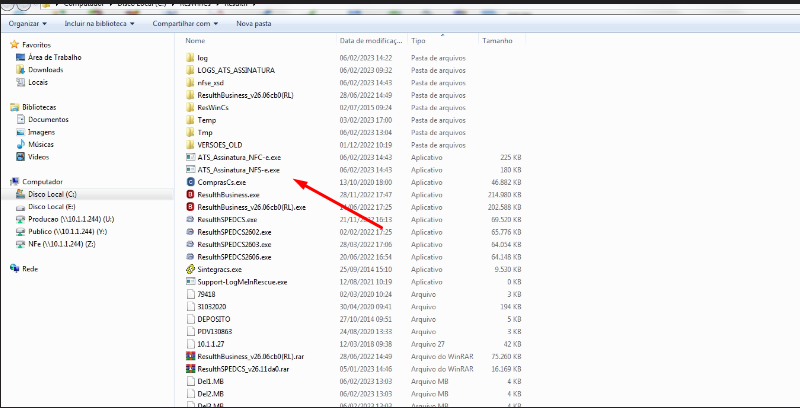Click the LOGS_ATS_ASSINATURA folder icon
Viewport: 800px width, 408px height.
click(190, 70)
